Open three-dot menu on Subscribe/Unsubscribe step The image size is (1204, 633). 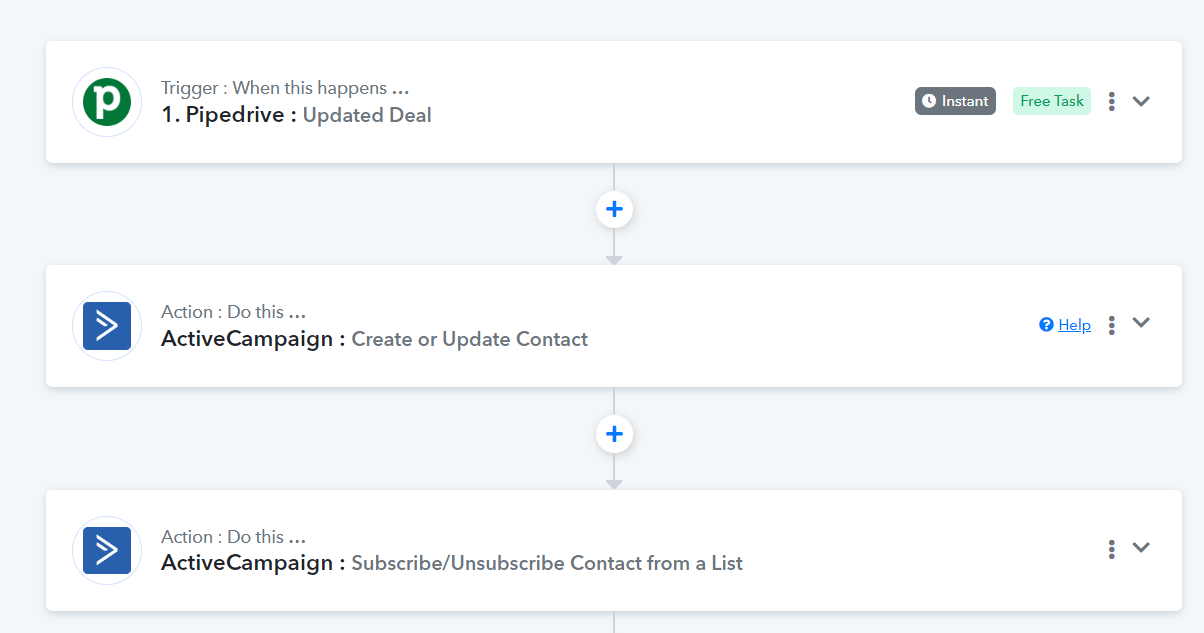click(1111, 549)
